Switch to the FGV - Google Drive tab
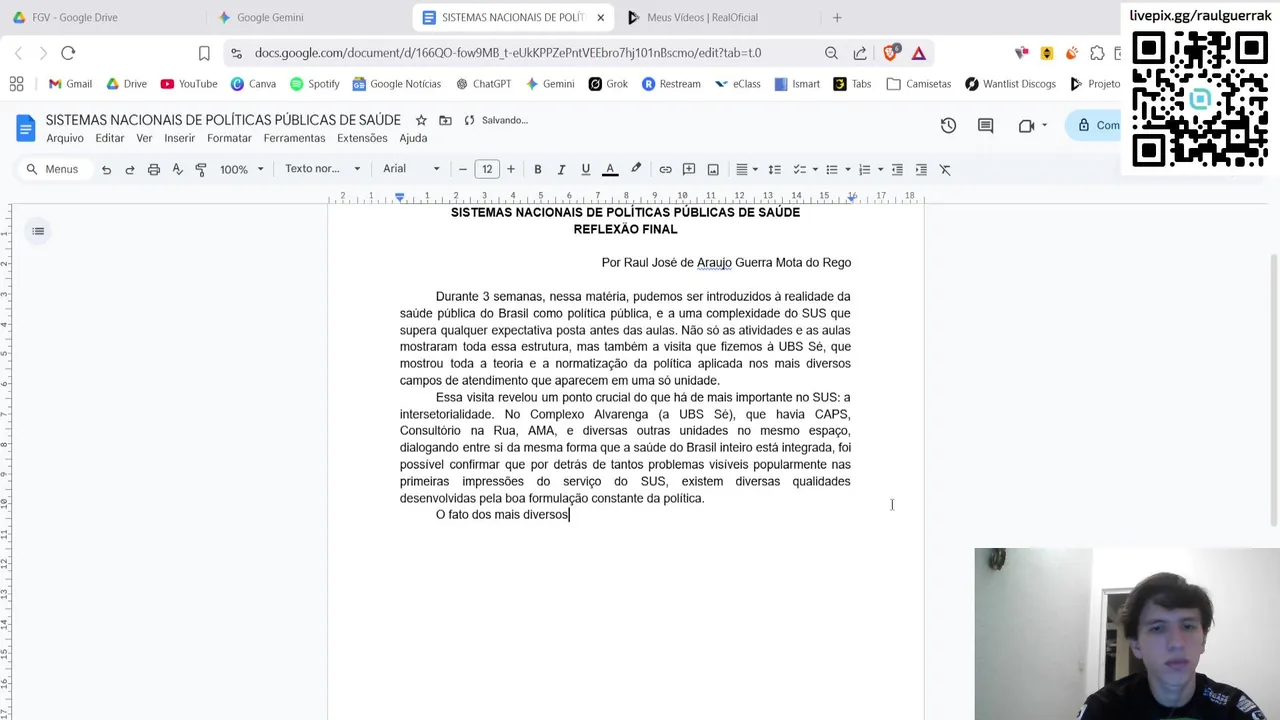The image size is (1280, 720). (74, 17)
